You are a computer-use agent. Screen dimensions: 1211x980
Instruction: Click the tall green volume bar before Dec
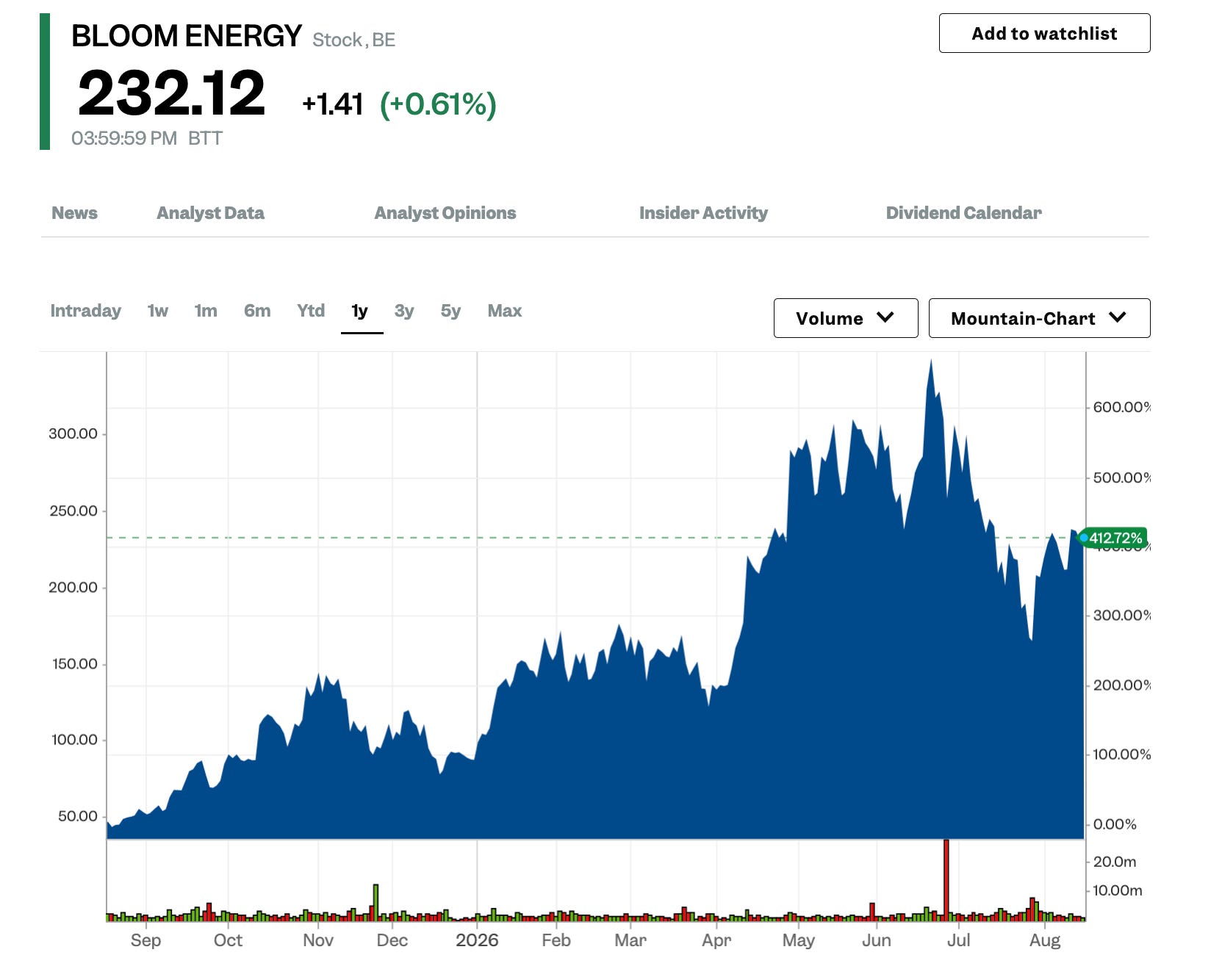(376, 903)
